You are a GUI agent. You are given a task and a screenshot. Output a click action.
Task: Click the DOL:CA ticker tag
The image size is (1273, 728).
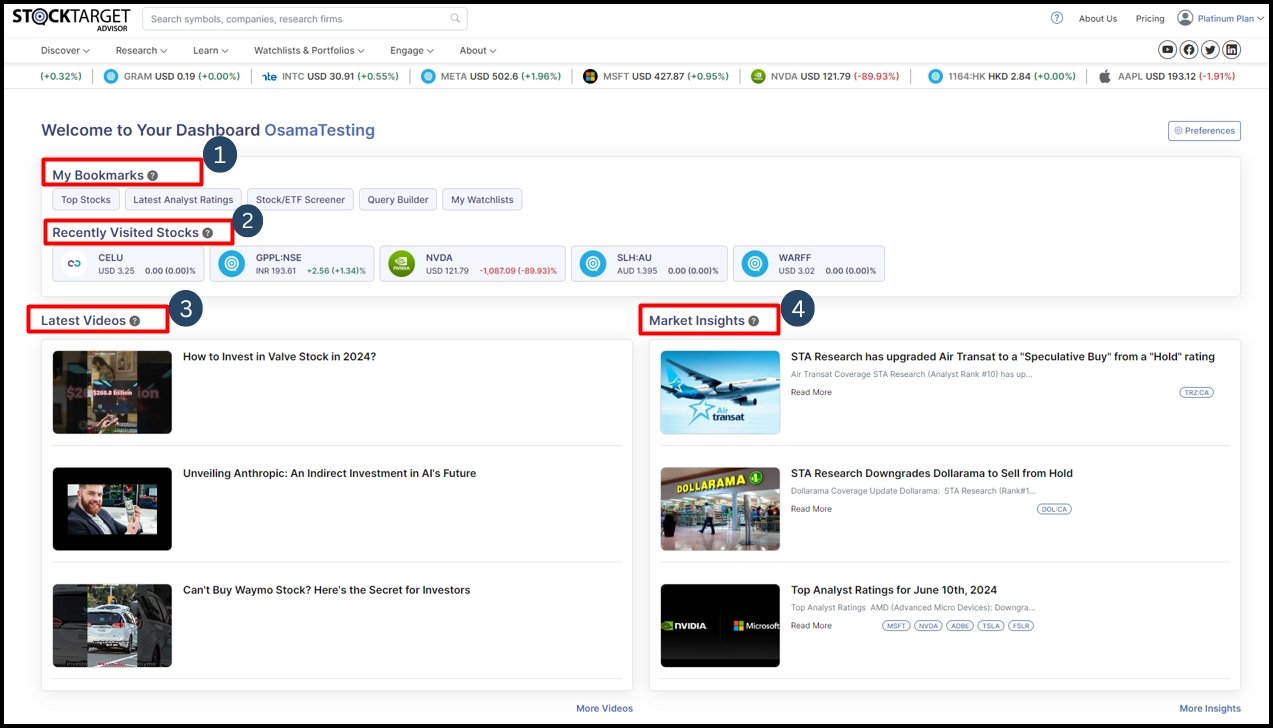coord(1053,508)
